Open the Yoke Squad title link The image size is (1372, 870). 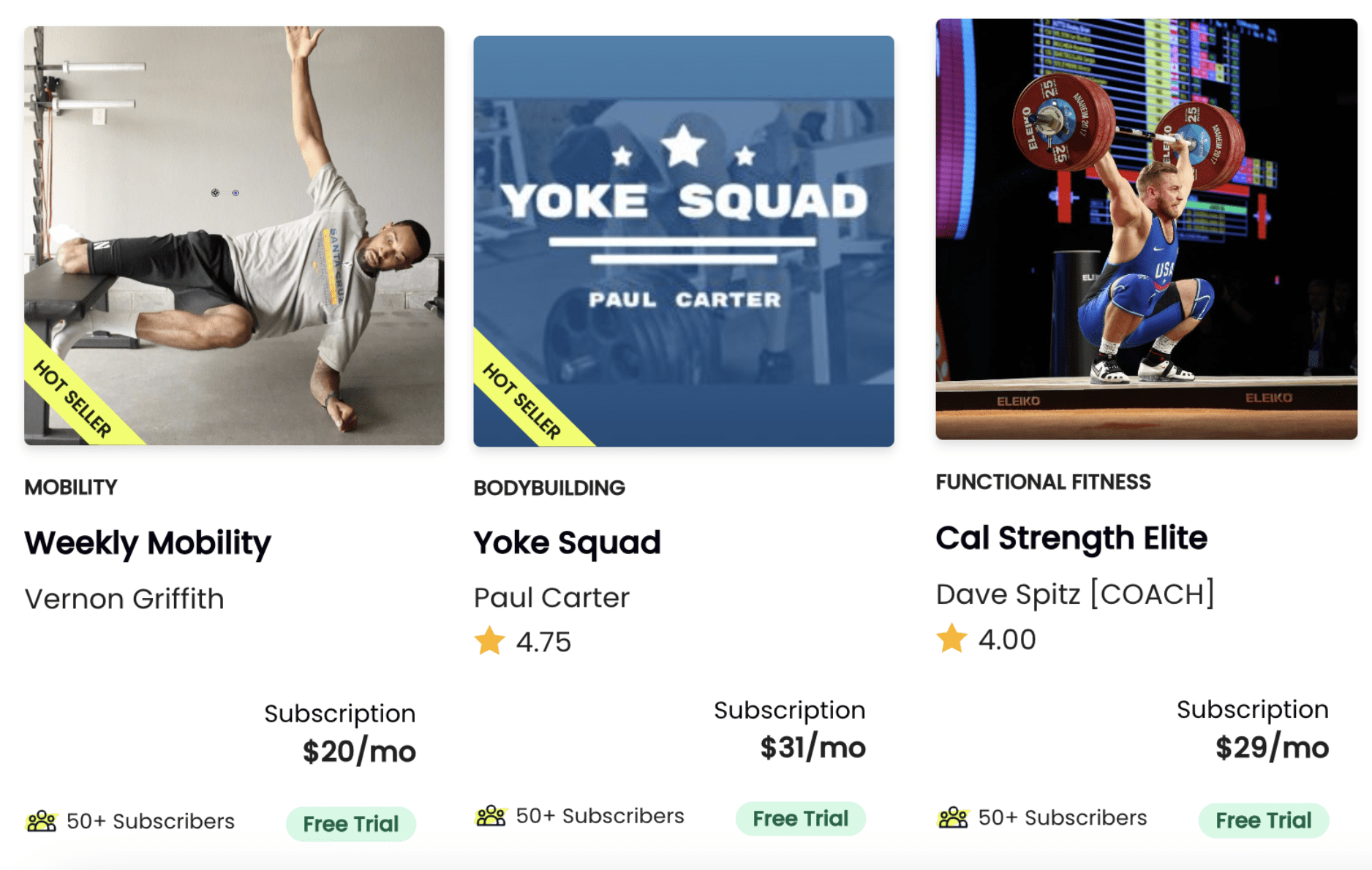coord(567,543)
